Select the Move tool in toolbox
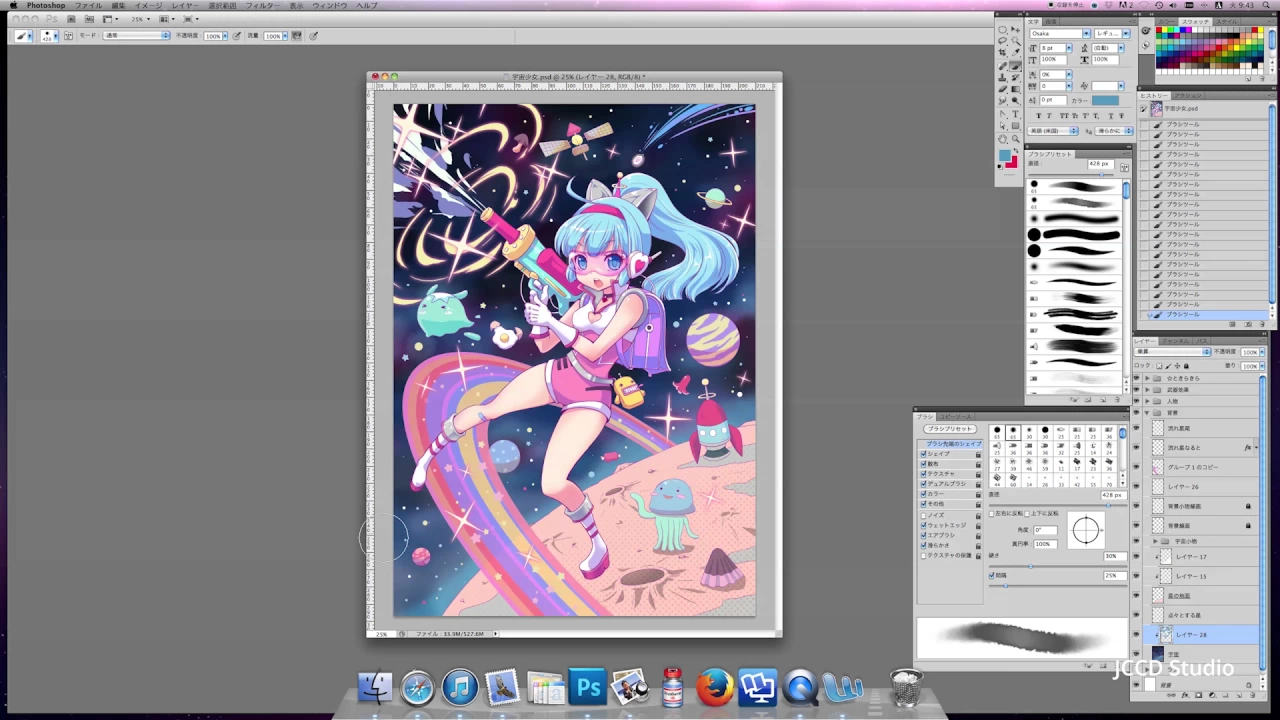This screenshot has height=720, width=1280. [1016, 30]
